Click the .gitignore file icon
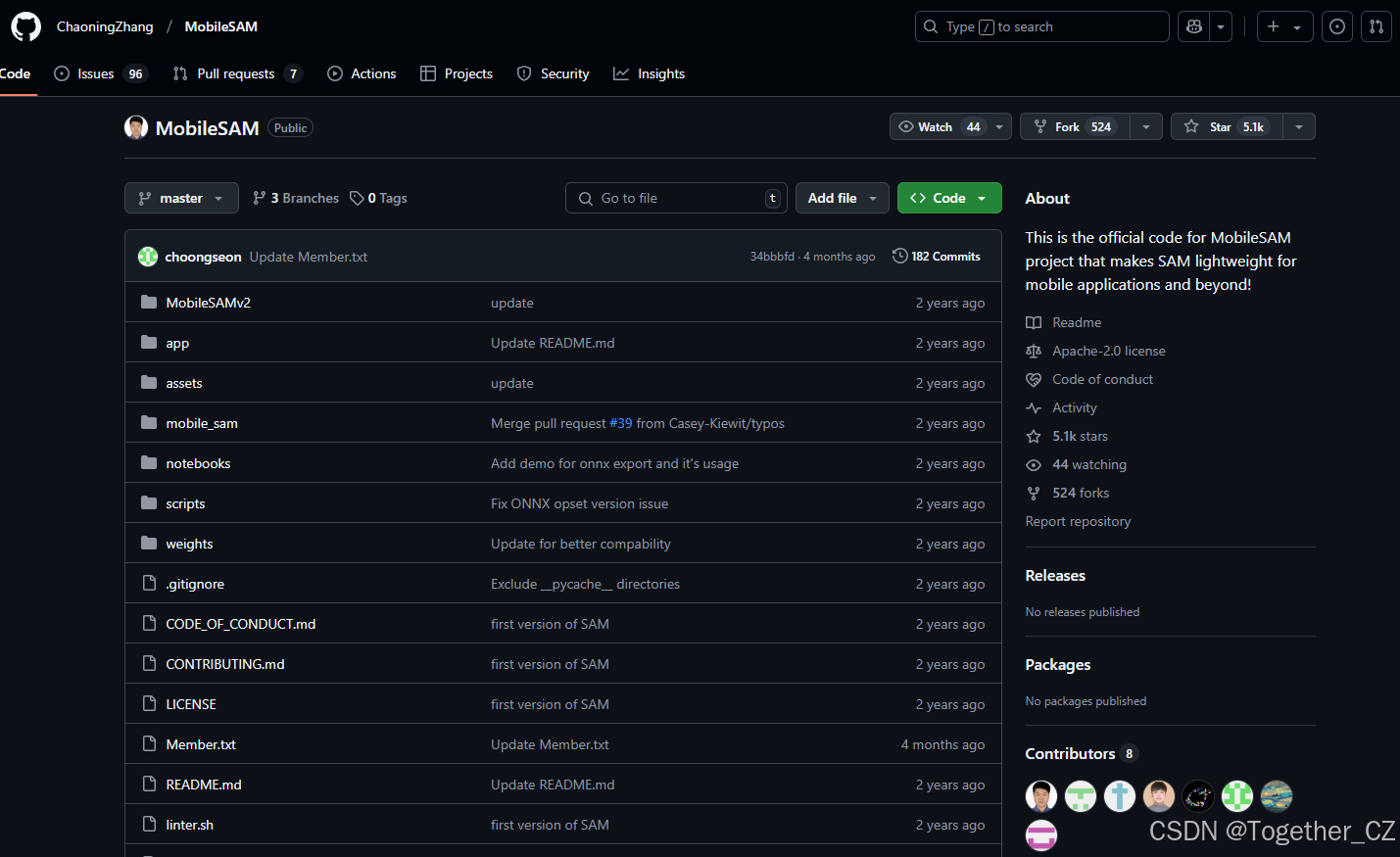Screen dimensions: 1400x857 click(x=149, y=584)
